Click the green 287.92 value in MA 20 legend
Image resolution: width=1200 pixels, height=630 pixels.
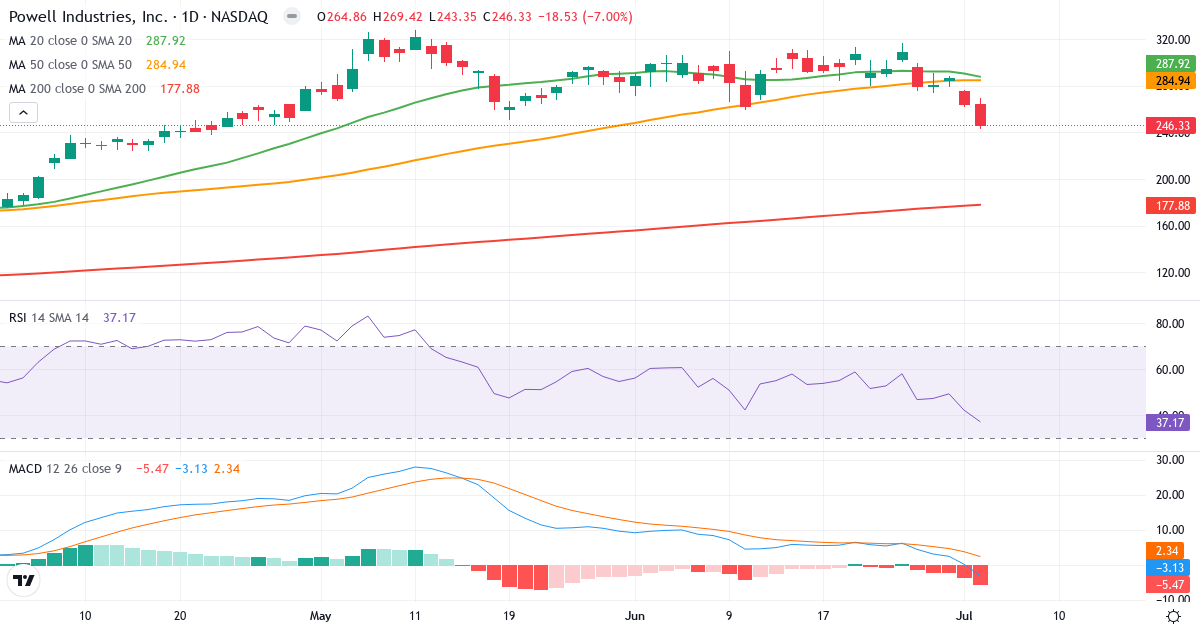(x=166, y=41)
